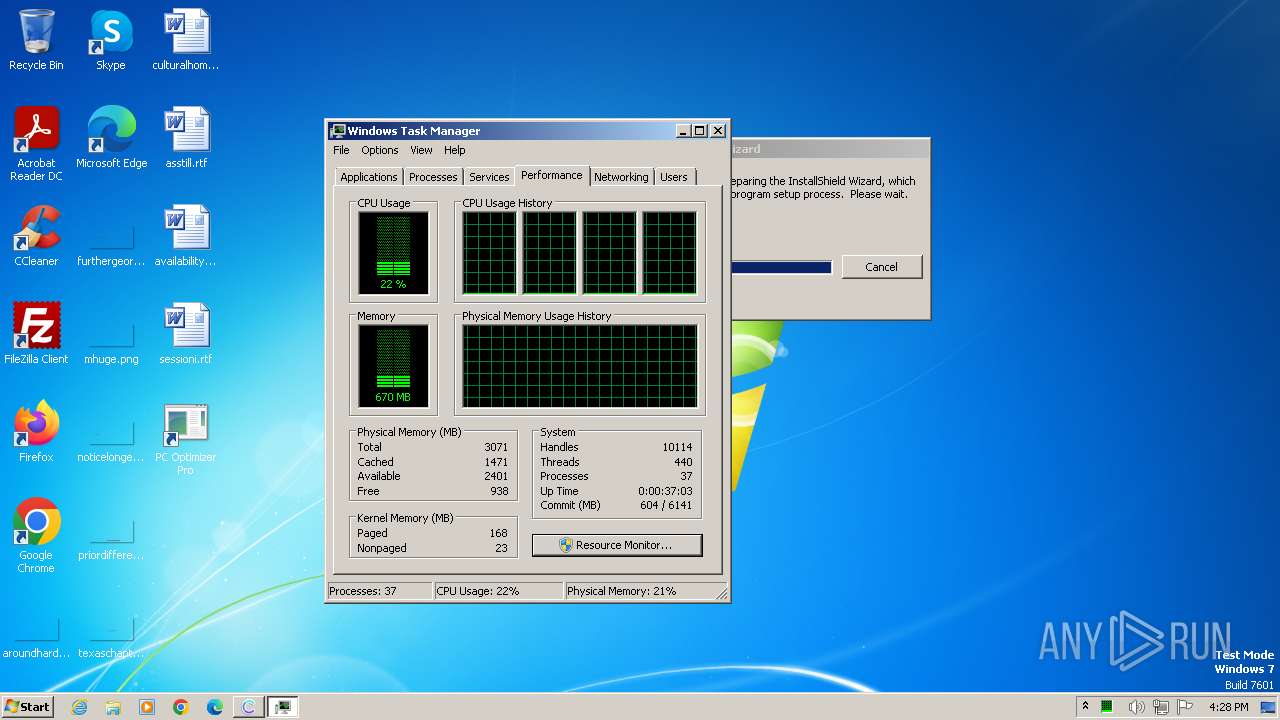This screenshot has width=1280, height=720.
Task: Open asstill.rtf document icon
Action: tap(186, 138)
